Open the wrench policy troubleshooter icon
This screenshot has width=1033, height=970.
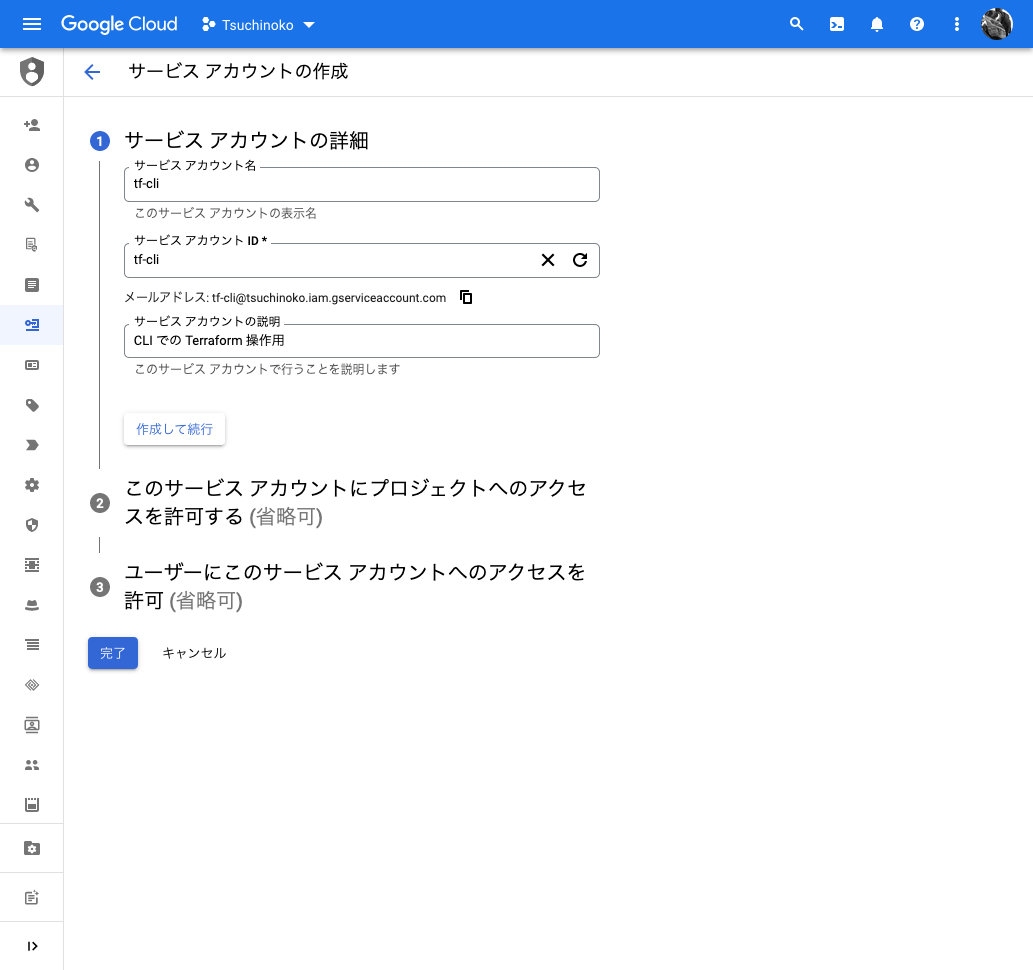pos(32,205)
